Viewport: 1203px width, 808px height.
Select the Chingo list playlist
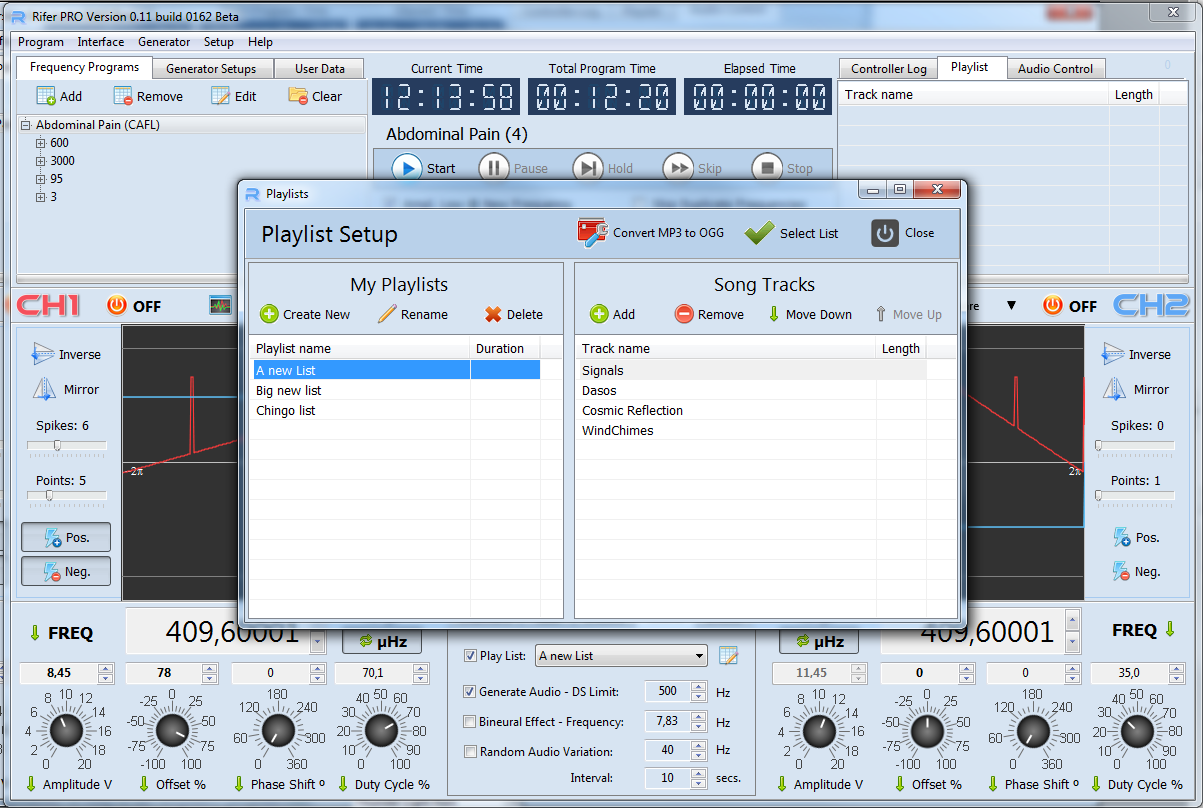point(287,411)
